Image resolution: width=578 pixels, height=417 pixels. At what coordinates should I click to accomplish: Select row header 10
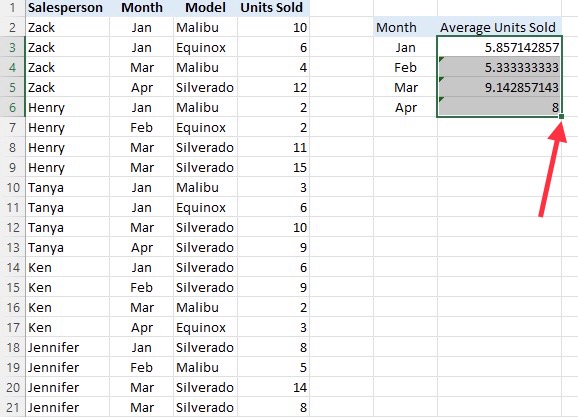point(13,187)
